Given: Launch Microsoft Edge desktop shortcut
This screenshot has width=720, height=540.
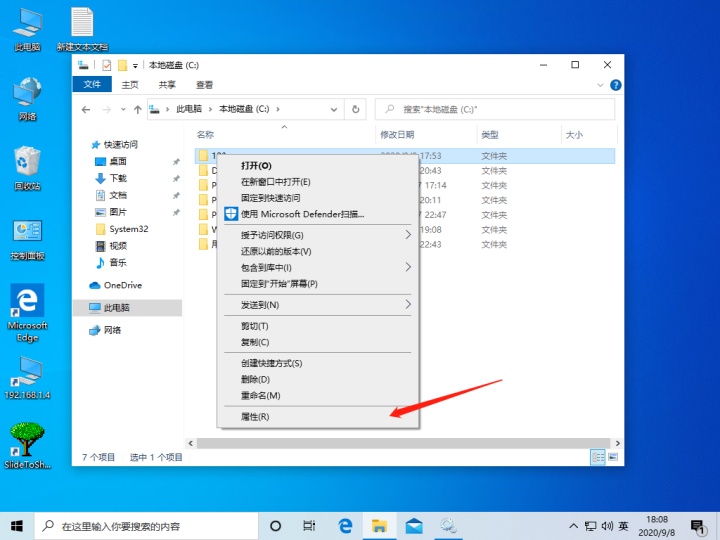Looking at the screenshot, I should point(28,313).
